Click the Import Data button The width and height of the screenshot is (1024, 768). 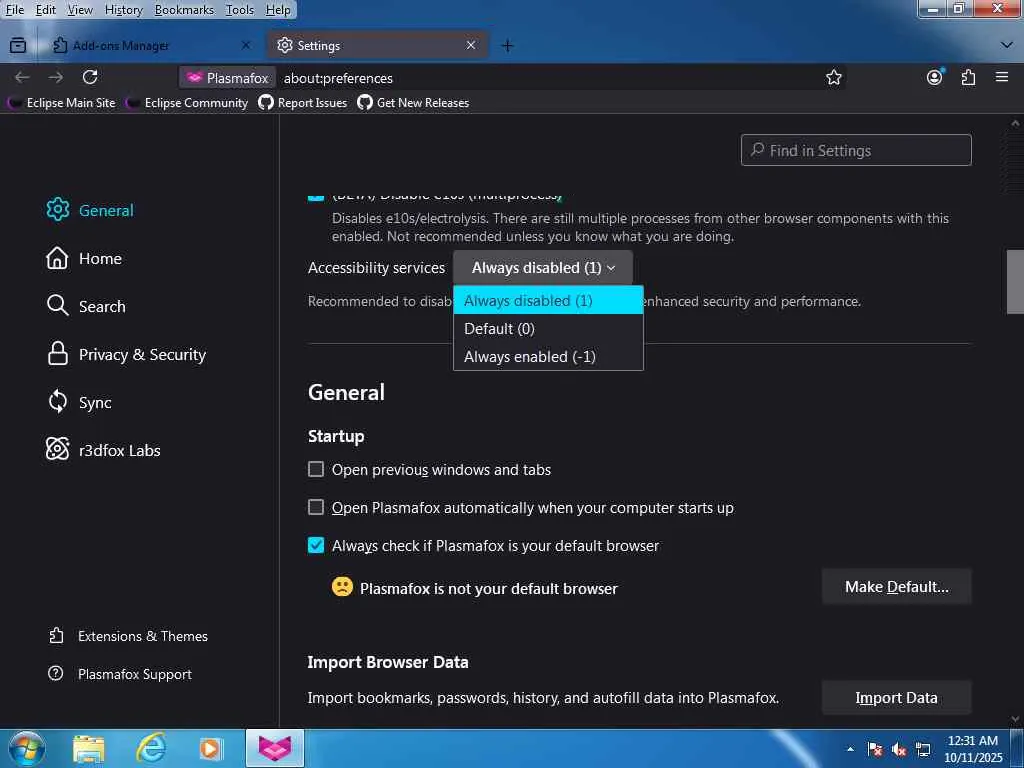pos(897,697)
